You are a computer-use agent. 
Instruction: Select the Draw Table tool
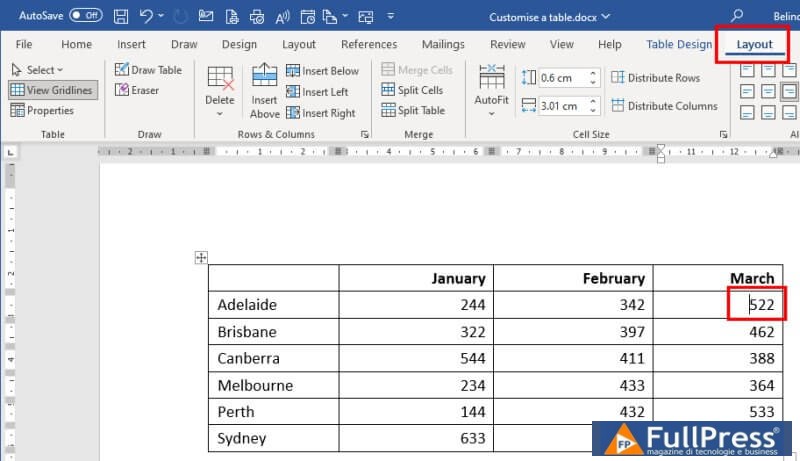tap(148, 70)
